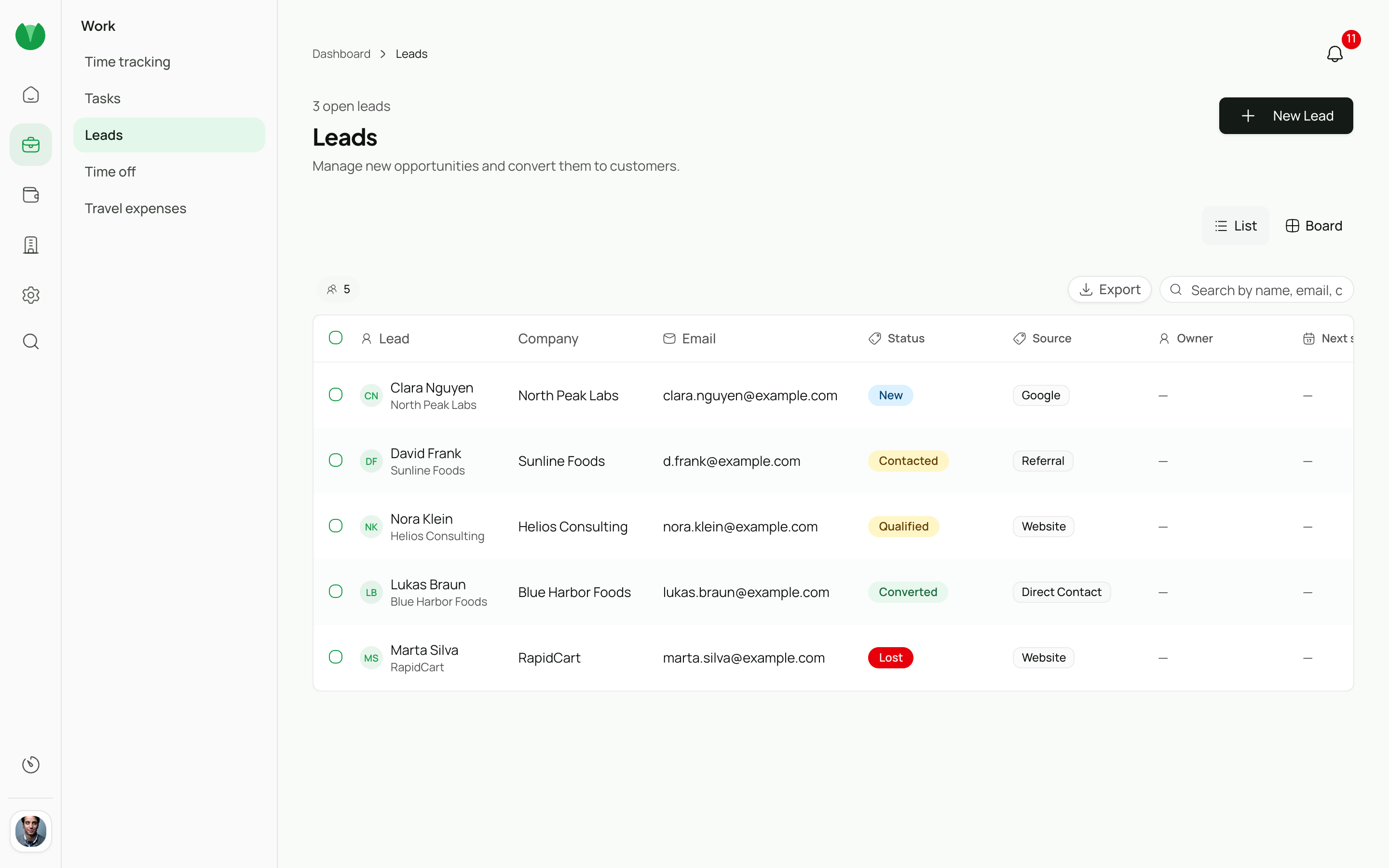
Task: Click the calendar icon in Next column header
Action: pos(1308,339)
